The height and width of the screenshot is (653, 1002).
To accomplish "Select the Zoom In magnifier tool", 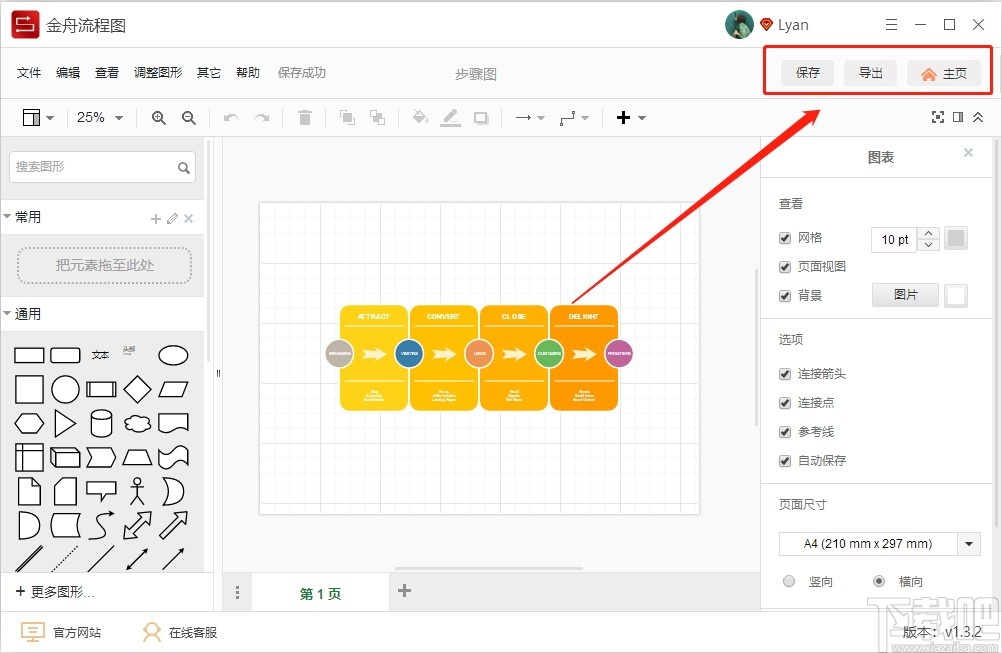I will pyautogui.click(x=158, y=117).
